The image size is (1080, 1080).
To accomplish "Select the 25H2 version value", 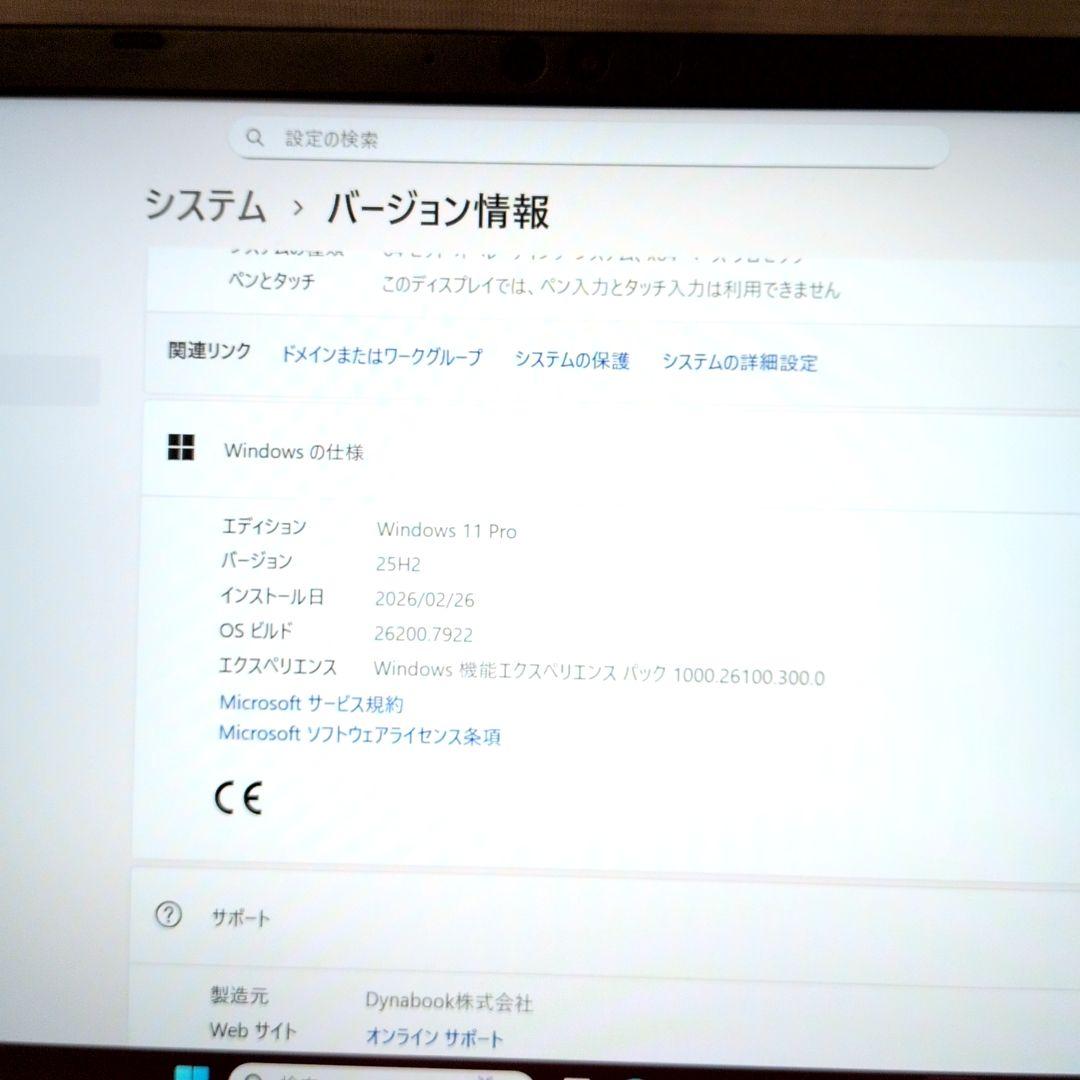I will (x=398, y=564).
